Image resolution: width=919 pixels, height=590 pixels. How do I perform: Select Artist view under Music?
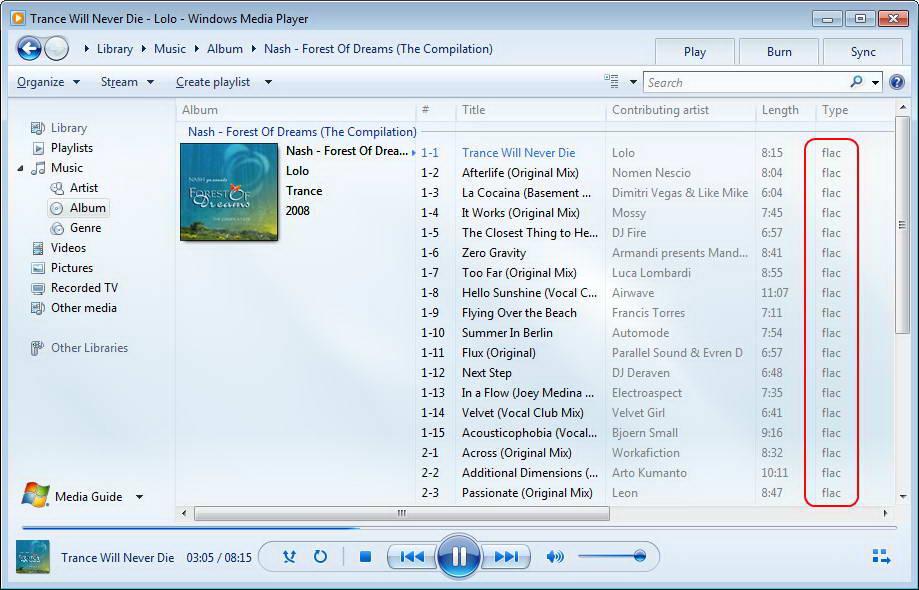click(84, 187)
